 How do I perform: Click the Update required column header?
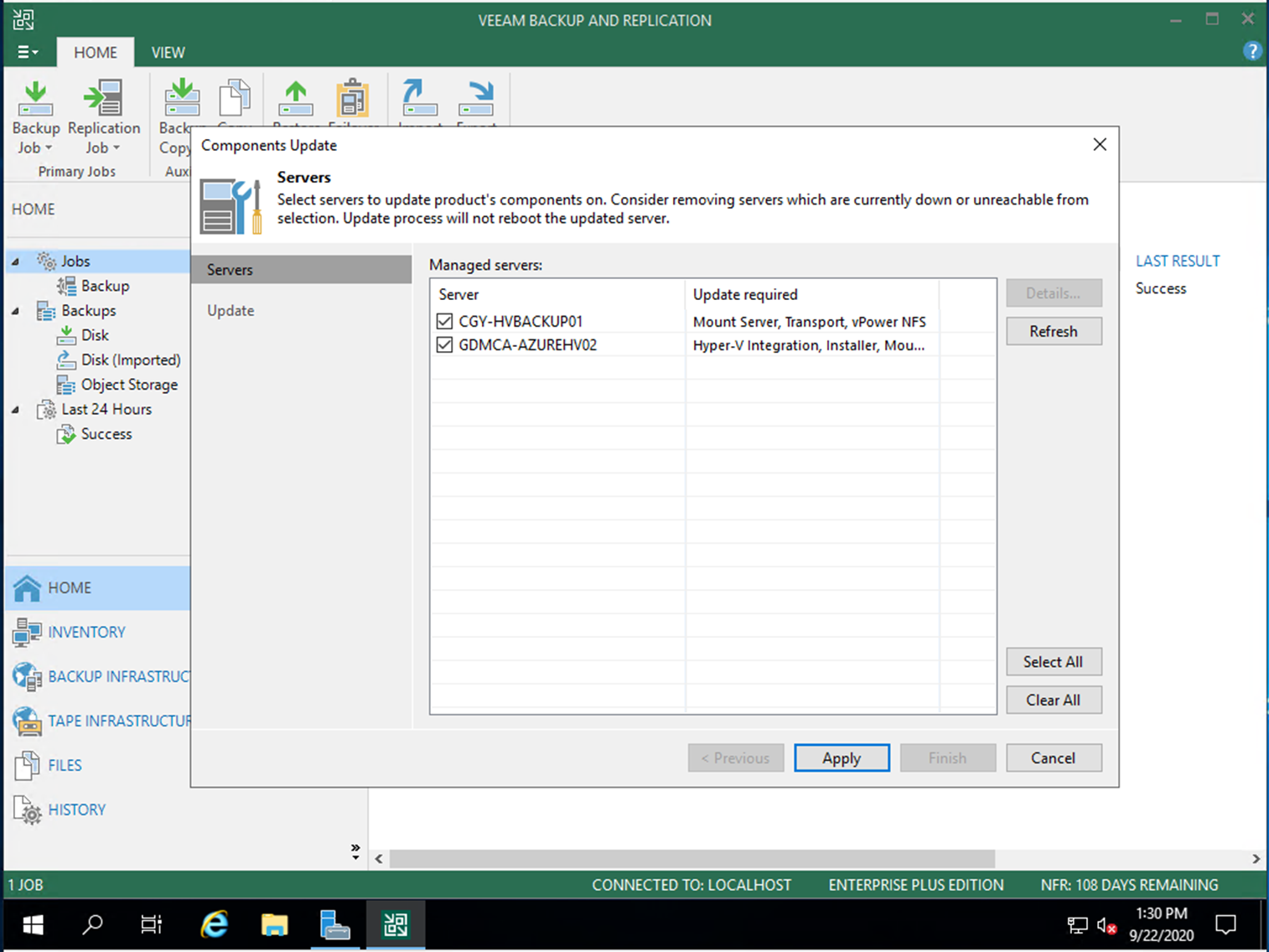pyautogui.click(x=812, y=294)
